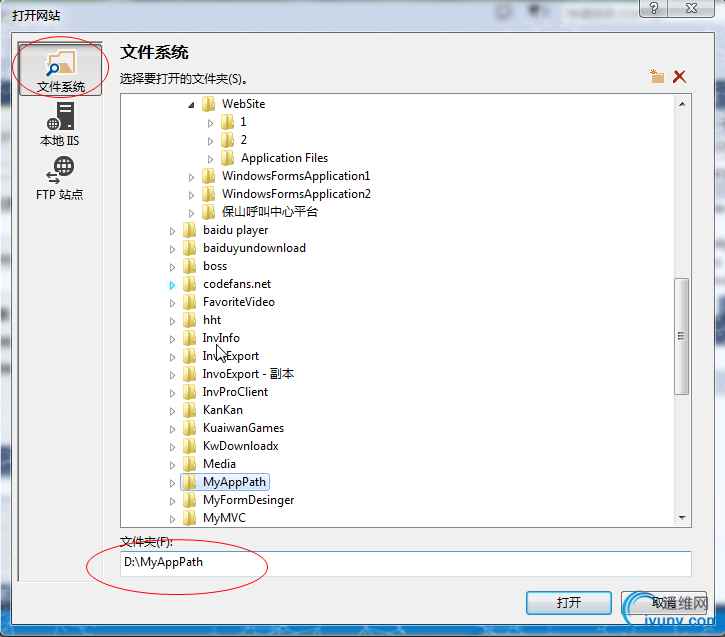
Task: Create a new folder with toolbar icon
Action: pos(657,76)
